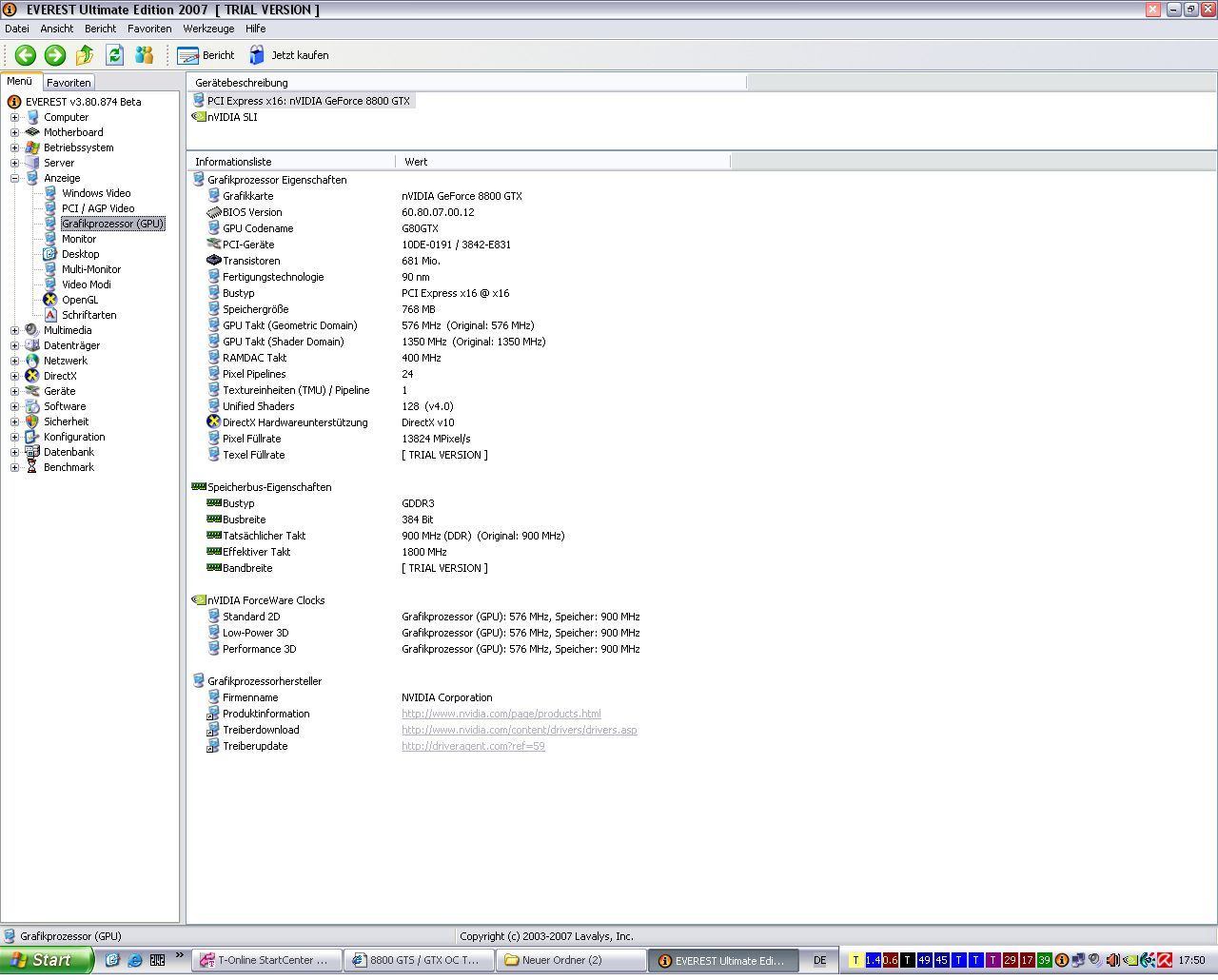
Task: Open the Produktinformation nvidia.com link
Action: pos(501,714)
